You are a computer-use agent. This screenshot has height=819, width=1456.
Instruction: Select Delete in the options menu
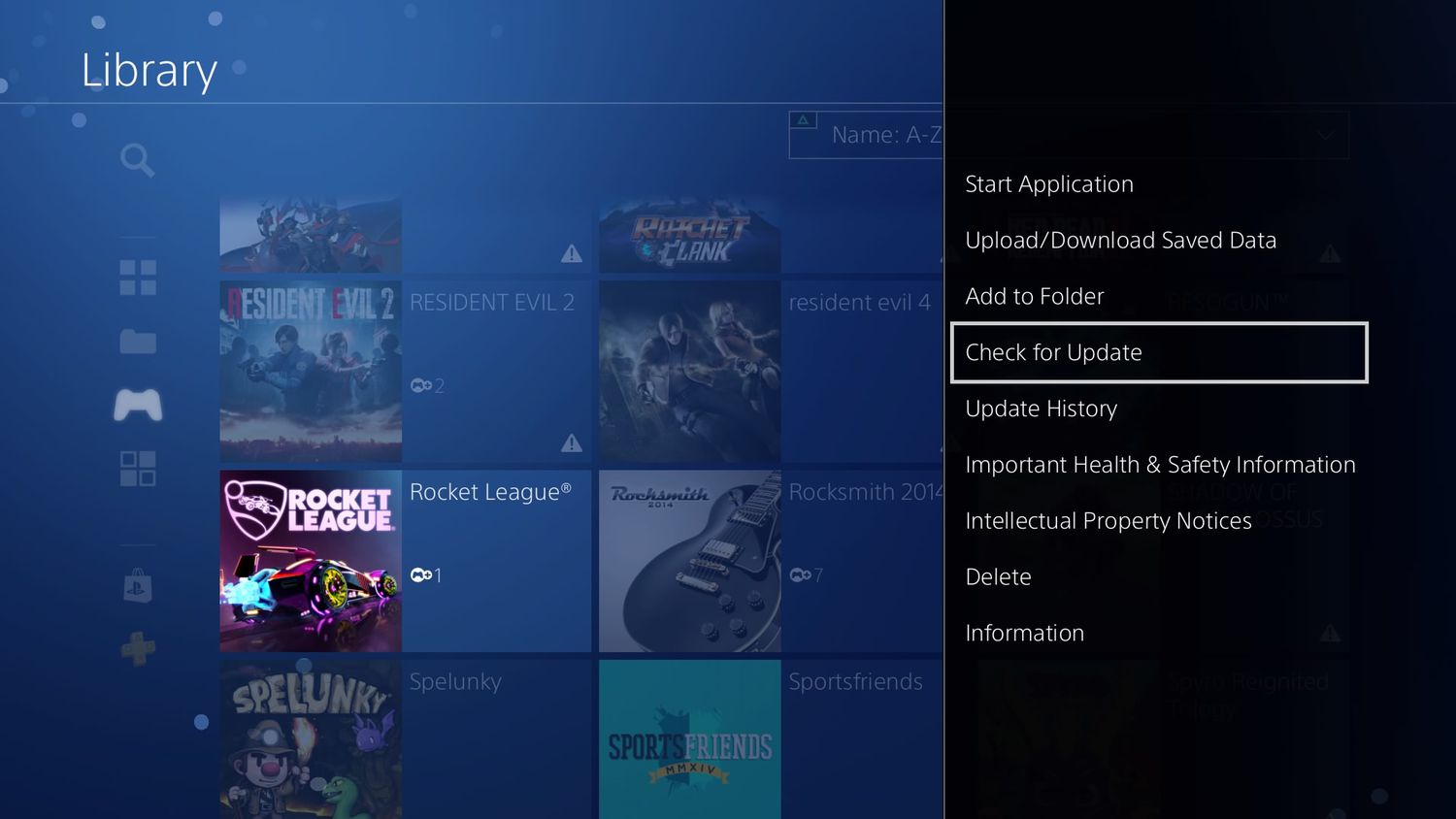[998, 577]
